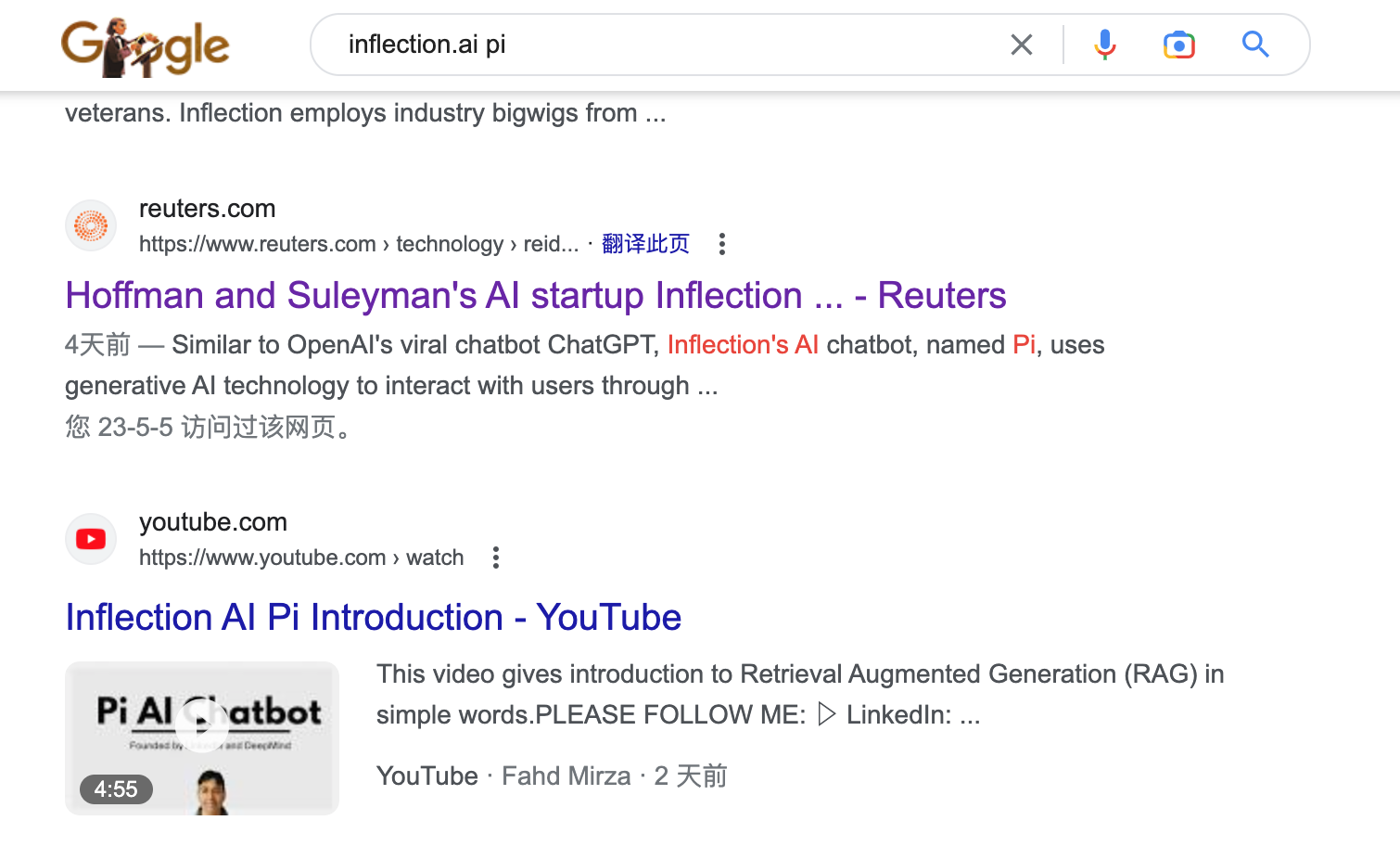Click the reuters.com site name
The image size is (1400, 859).
(207, 209)
